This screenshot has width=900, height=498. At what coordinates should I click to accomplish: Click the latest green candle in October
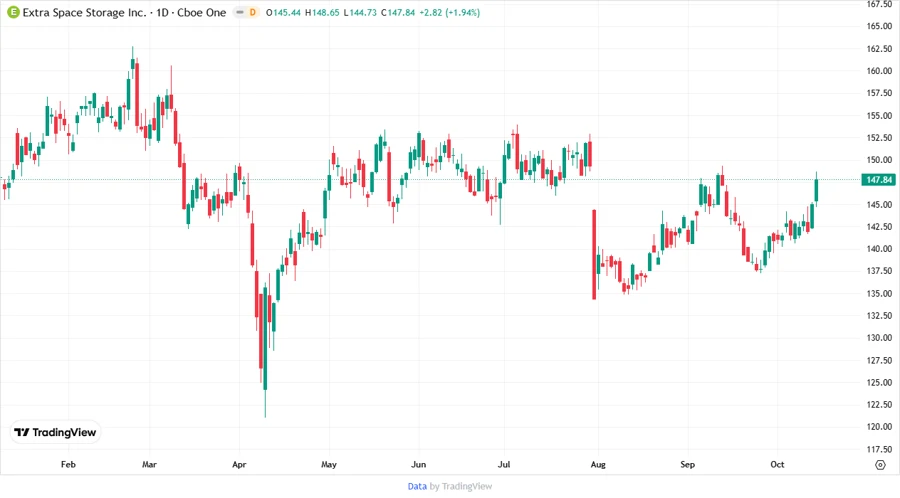(816, 189)
